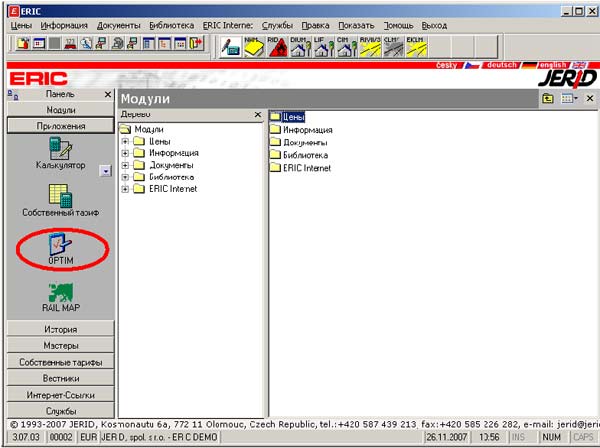Viewport: 600px width, 448px height.
Task: Open the EKLM toolbar icon
Action: click(417, 47)
